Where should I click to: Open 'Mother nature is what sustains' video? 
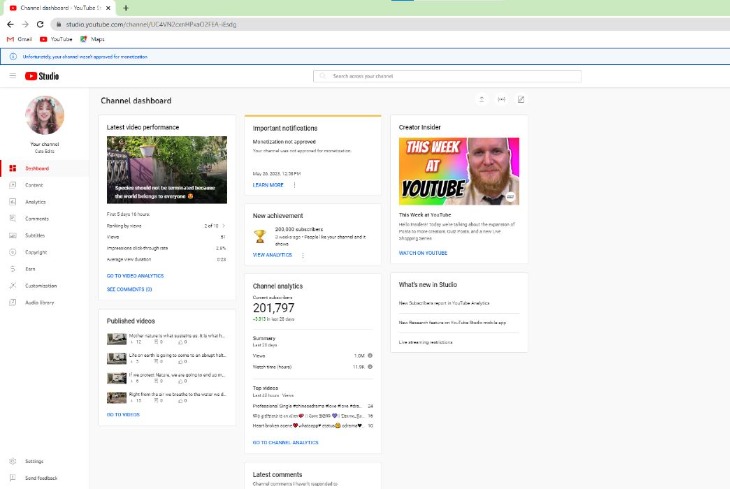pyautogui.click(x=167, y=339)
